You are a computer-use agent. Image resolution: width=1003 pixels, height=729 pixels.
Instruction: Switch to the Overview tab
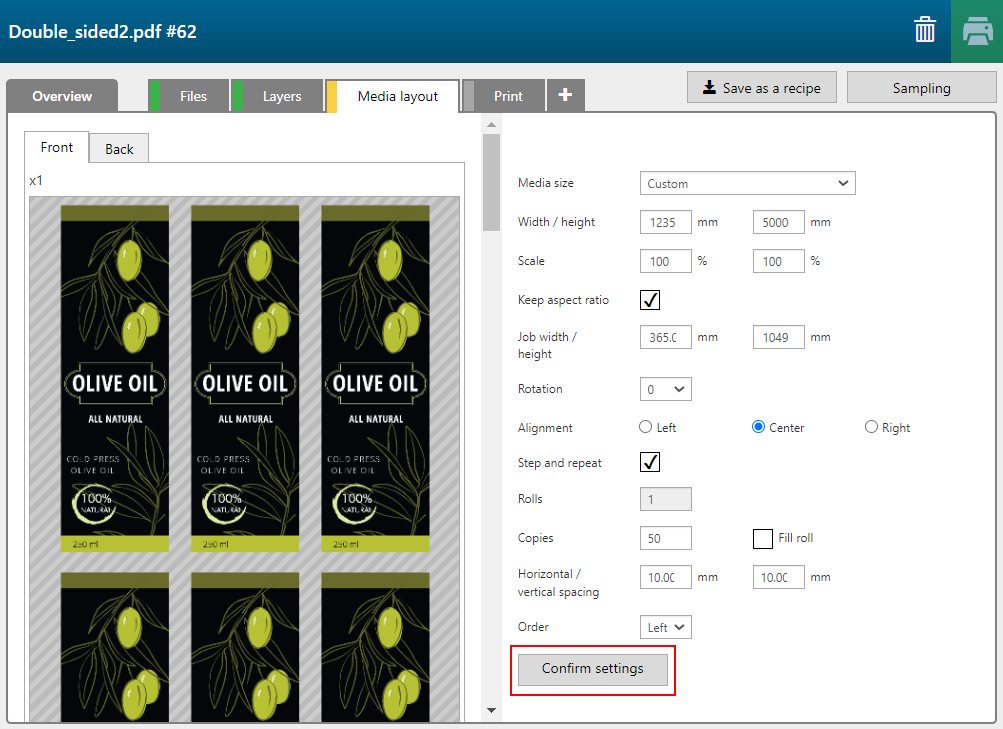coord(62,96)
